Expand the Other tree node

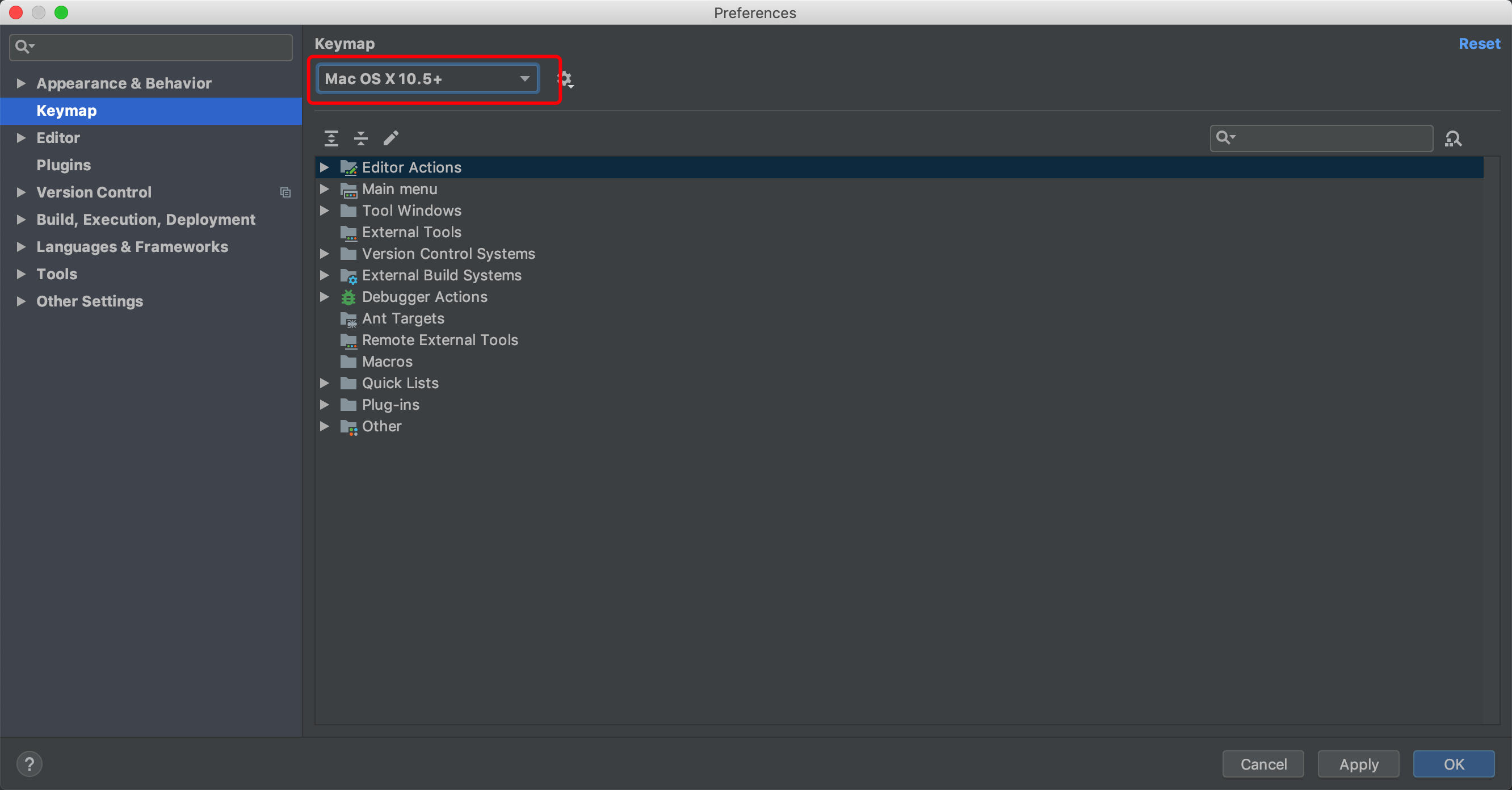(325, 427)
